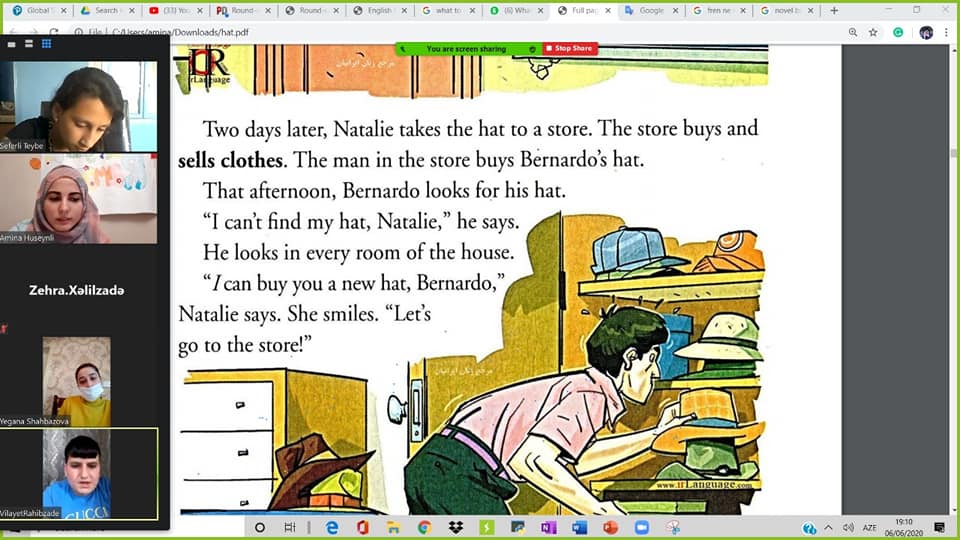Viewport: 960px width, 540px height.
Task: Expand the hidden system tray icons
Action: [828, 527]
